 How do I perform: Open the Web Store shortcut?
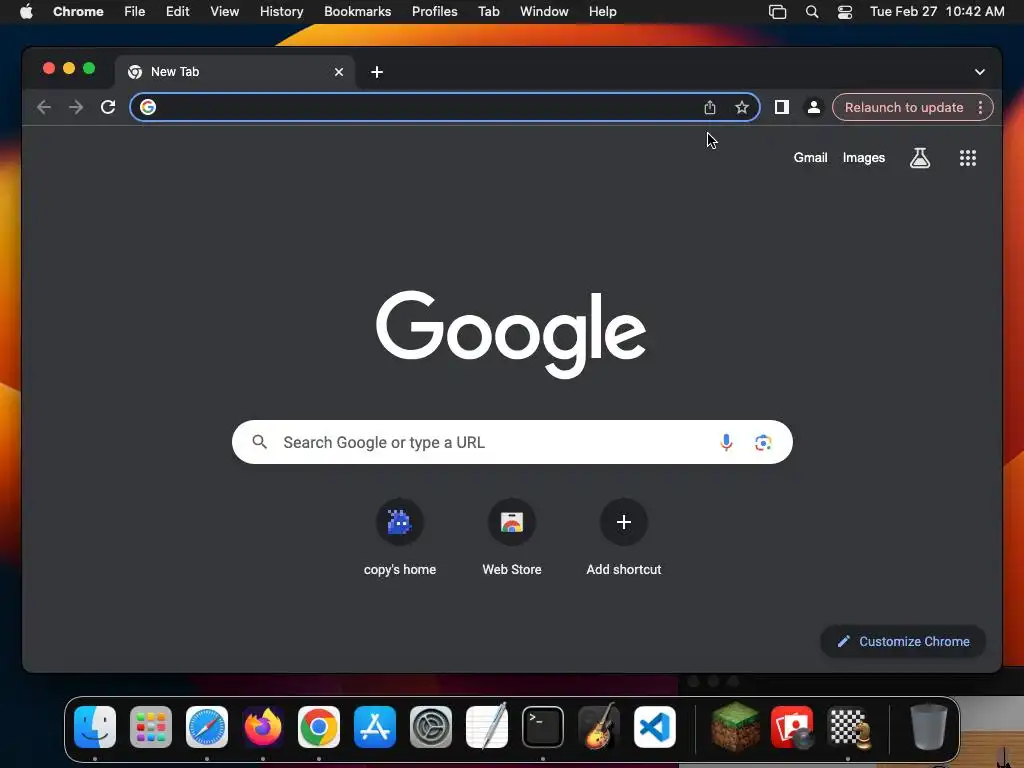pyautogui.click(x=511, y=537)
